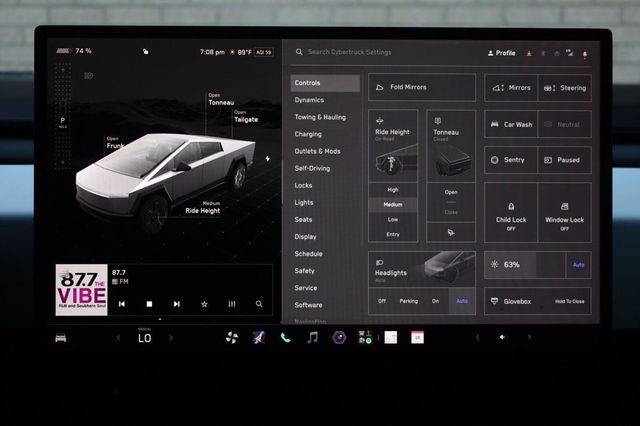Go to the Safety settings section

pos(304,271)
